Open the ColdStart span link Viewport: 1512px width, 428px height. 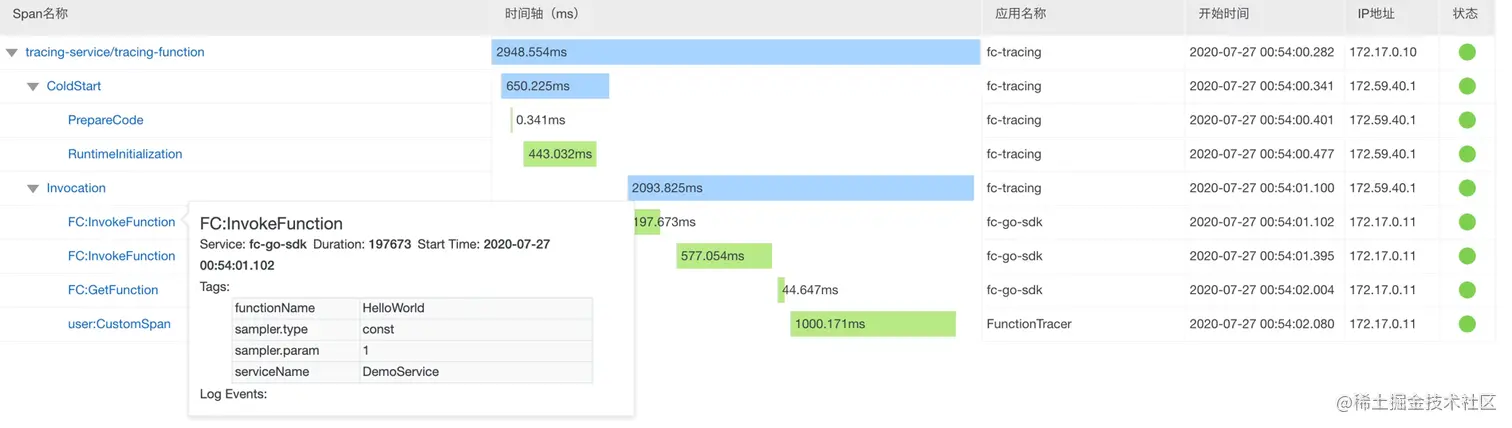click(x=74, y=86)
